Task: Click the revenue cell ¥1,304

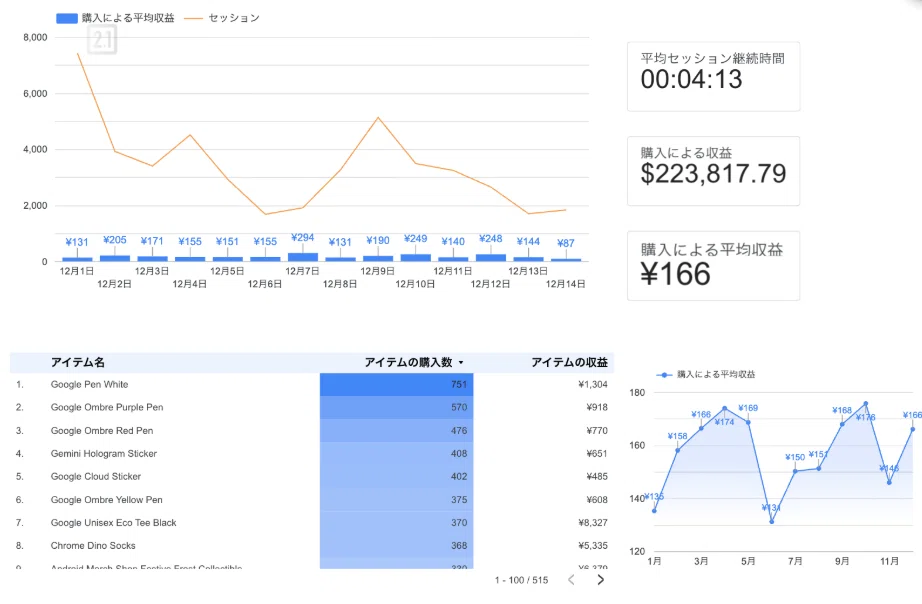Action: tap(593, 385)
